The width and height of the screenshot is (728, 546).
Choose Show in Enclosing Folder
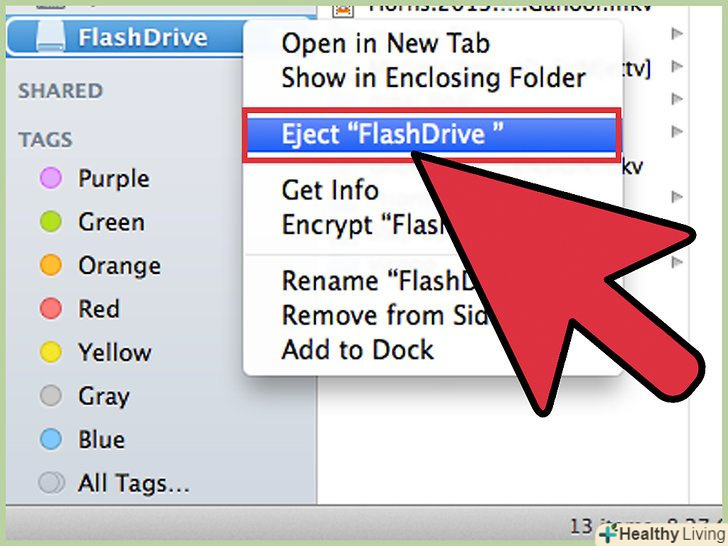(433, 78)
